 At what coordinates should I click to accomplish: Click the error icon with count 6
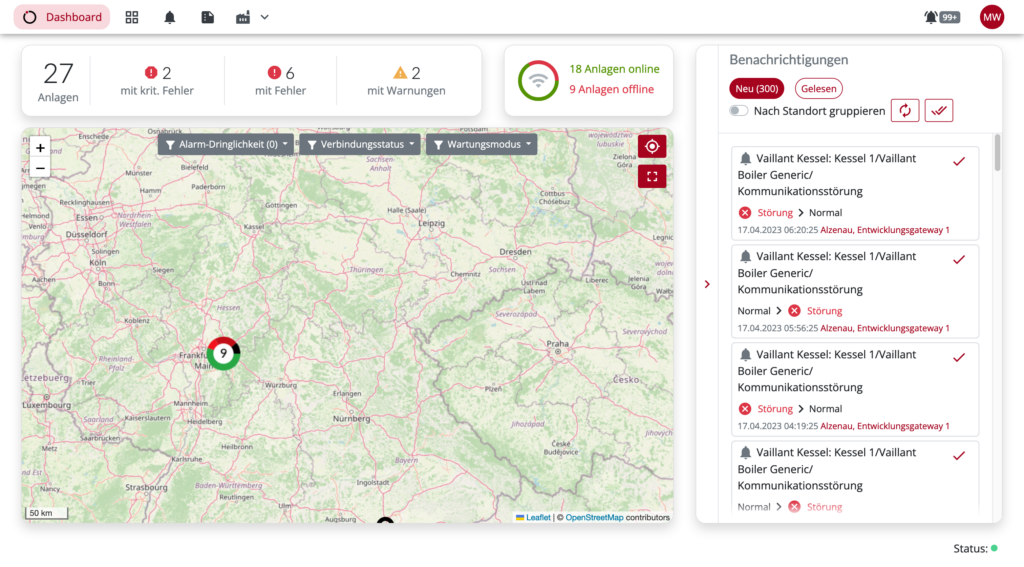pos(274,73)
